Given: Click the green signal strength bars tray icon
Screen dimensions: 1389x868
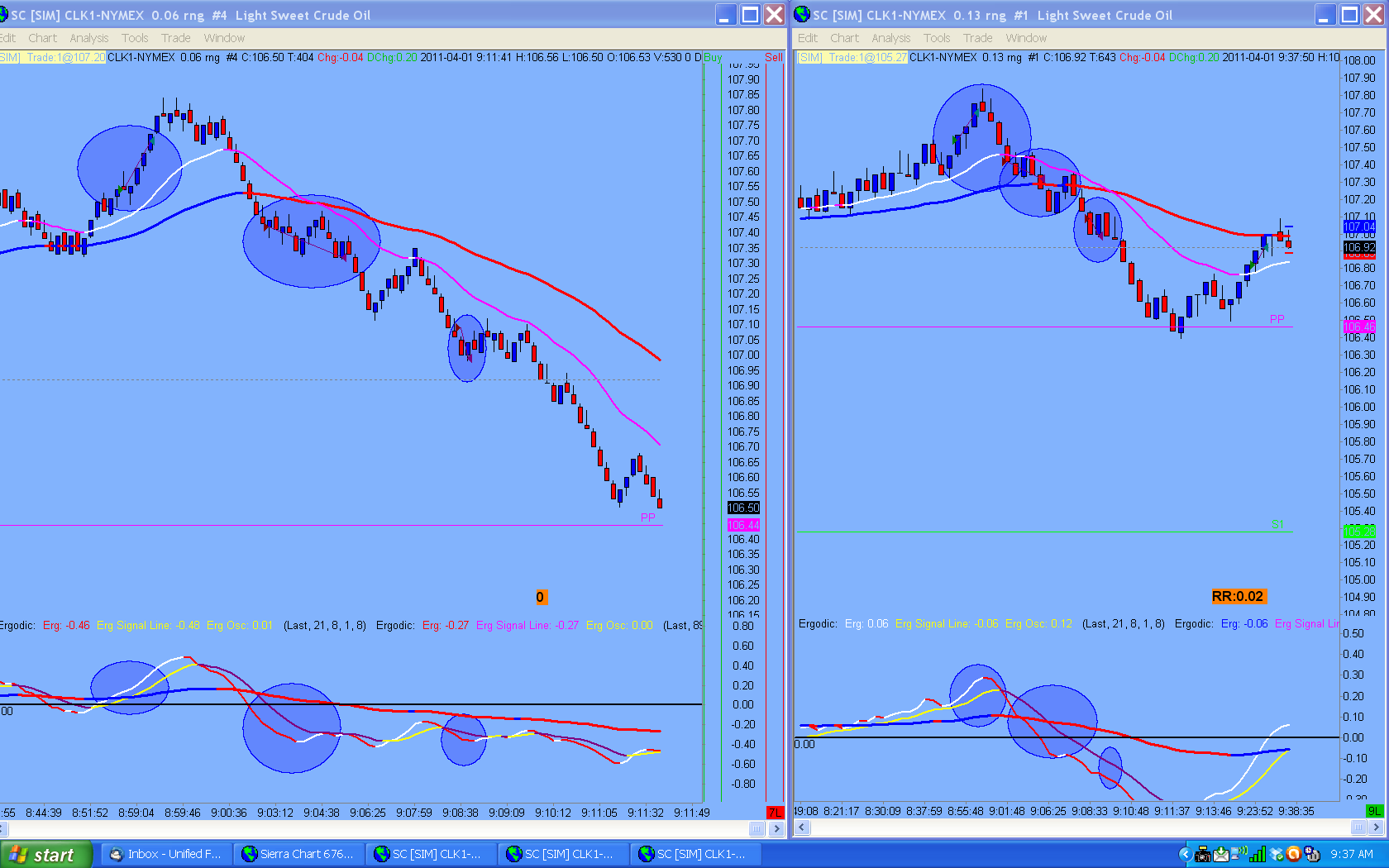Looking at the screenshot, I should pyautogui.click(x=1258, y=855).
